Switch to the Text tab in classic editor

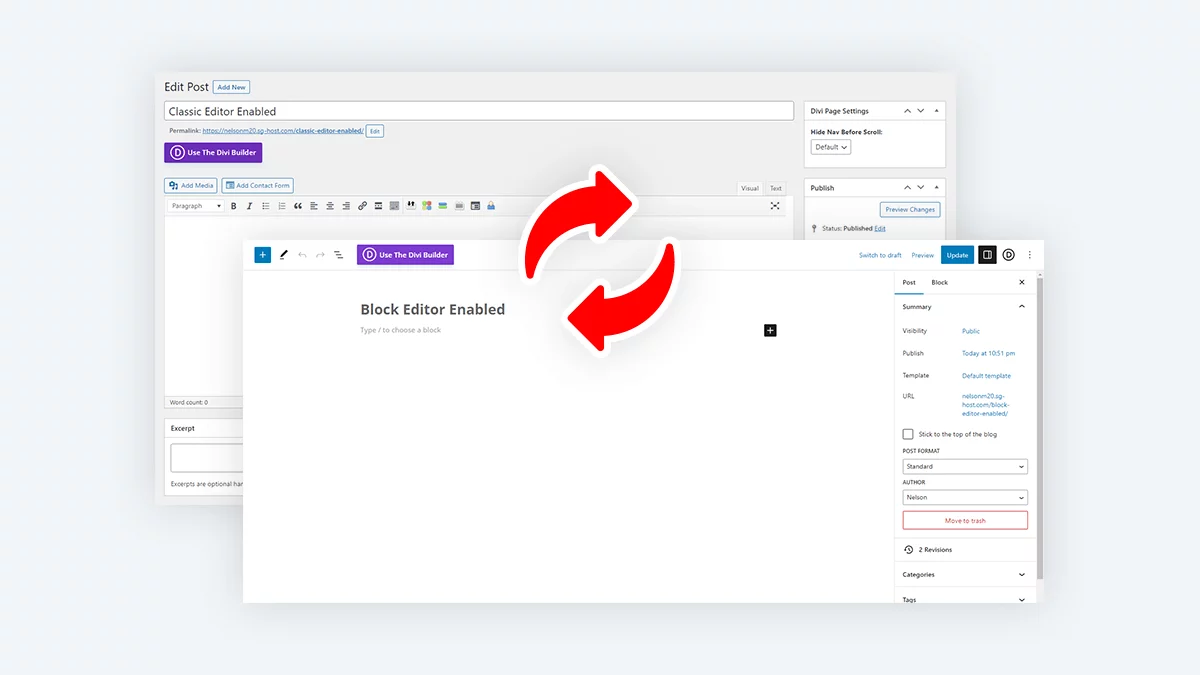pyautogui.click(x=776, y=188)
